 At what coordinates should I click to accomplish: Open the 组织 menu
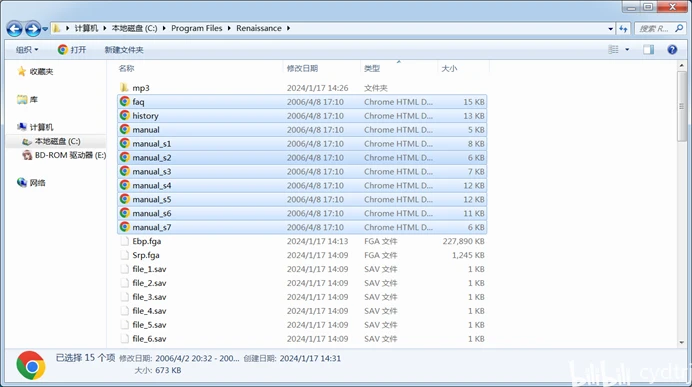tap(27, 49)
